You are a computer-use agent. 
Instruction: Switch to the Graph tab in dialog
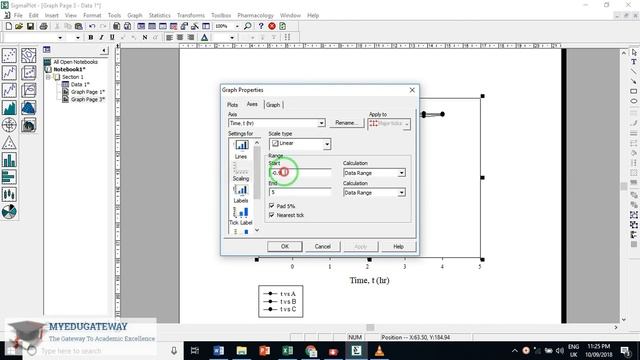coord(273,105)
